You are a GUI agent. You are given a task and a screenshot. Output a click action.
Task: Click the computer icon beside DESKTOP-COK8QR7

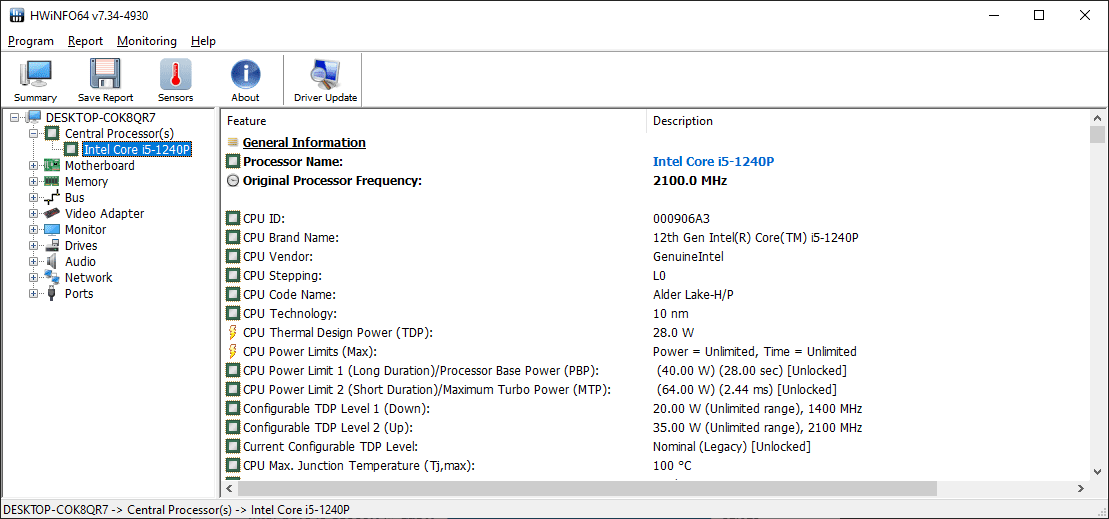tap(34, 117)
